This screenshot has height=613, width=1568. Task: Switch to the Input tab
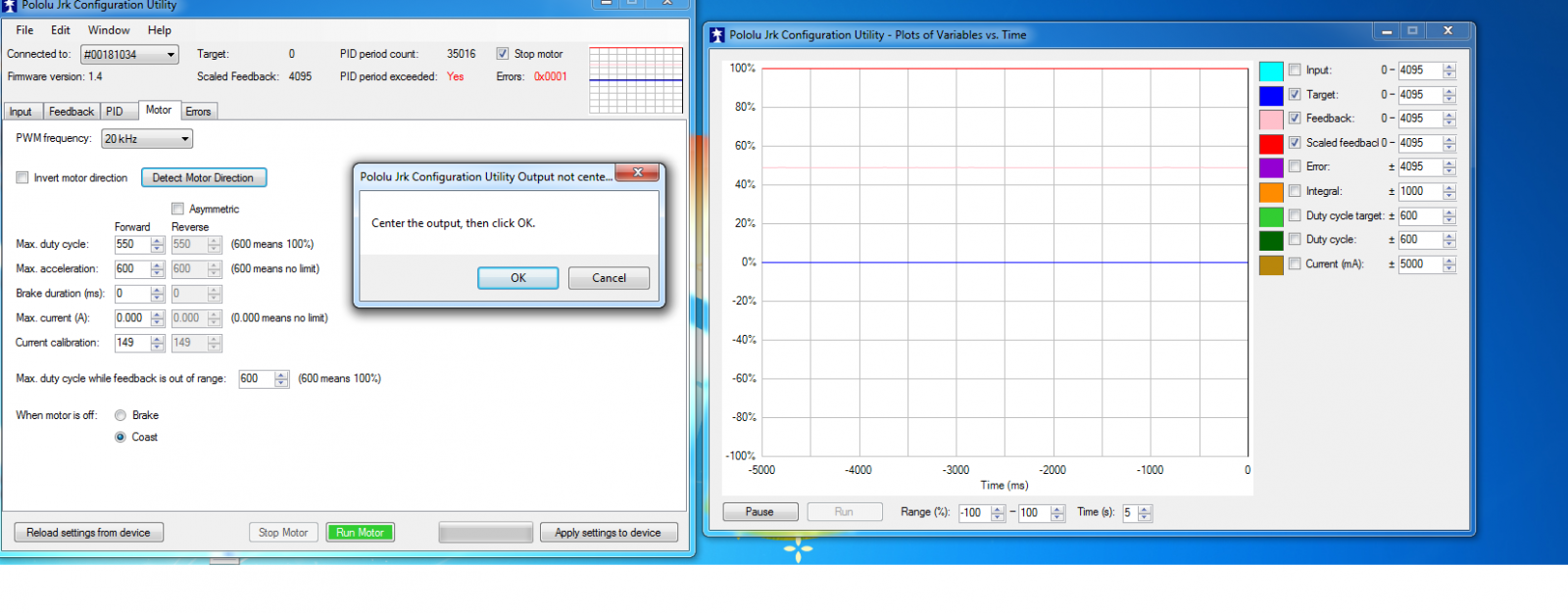click(x=21, y=112)
